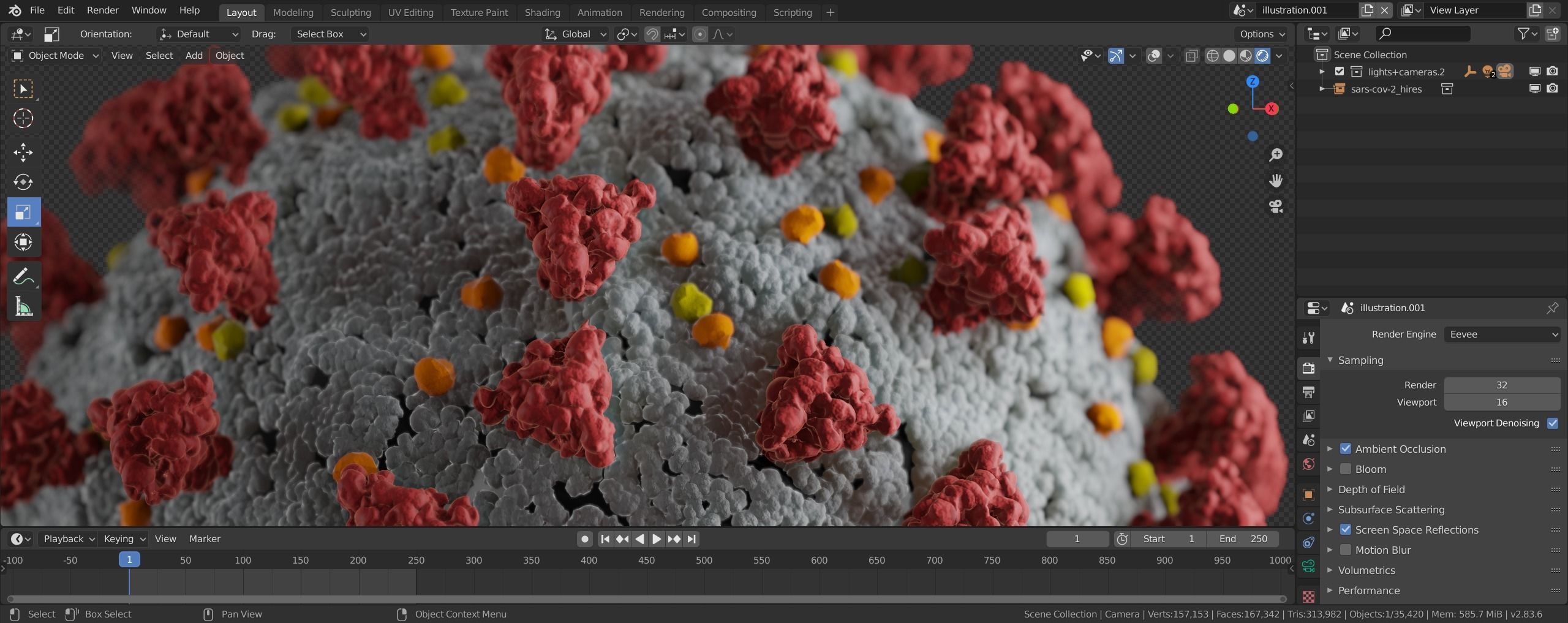Toggle X-ray in the viewport header
Image resolution: width=1568 pixels, height=623 pixels.
click(x=1191, y=56)
